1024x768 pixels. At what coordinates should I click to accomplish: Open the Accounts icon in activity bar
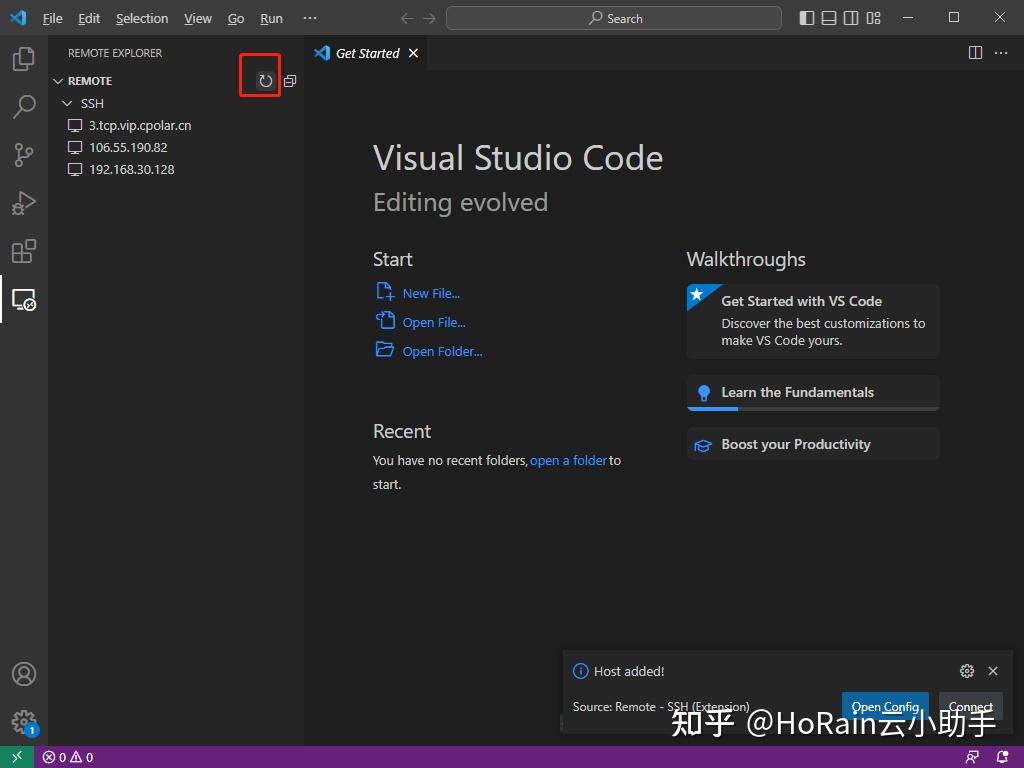click(23, 674)
